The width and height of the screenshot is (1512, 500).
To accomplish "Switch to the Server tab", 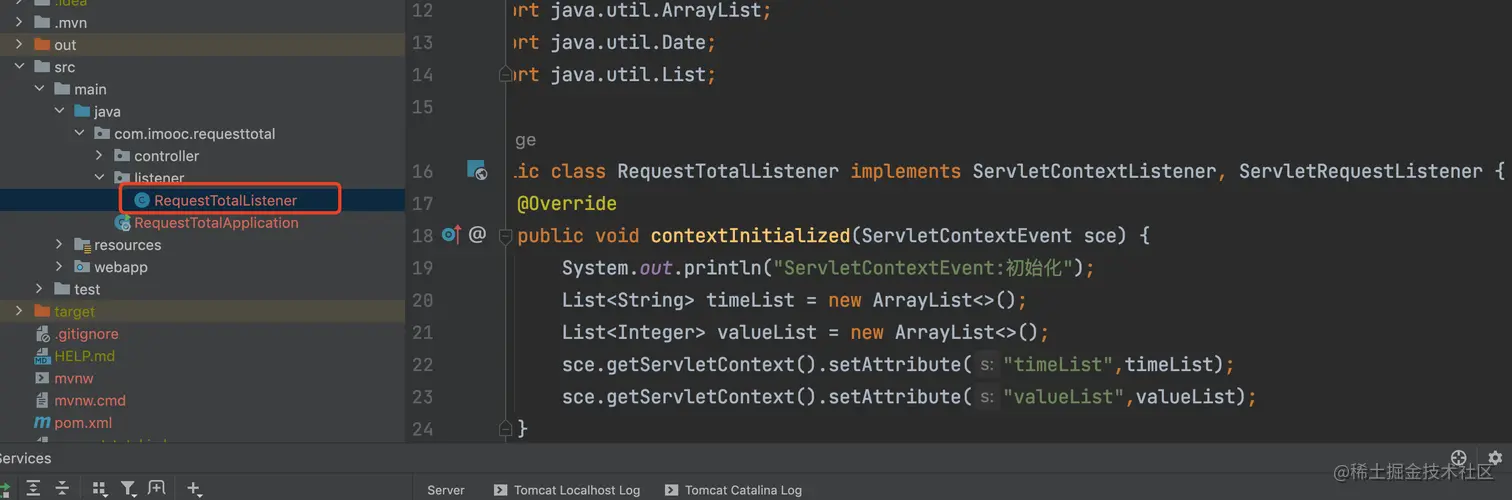I will tap(446, 490).
